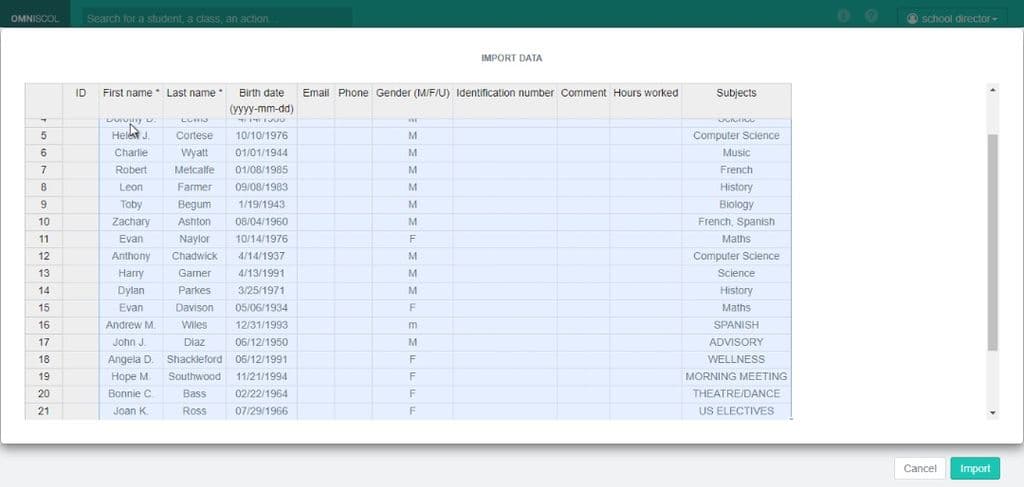Click the last name cell 'Wyatt'
The height and width of the screenshot is (487, 1024).
(x=194, y=153)
